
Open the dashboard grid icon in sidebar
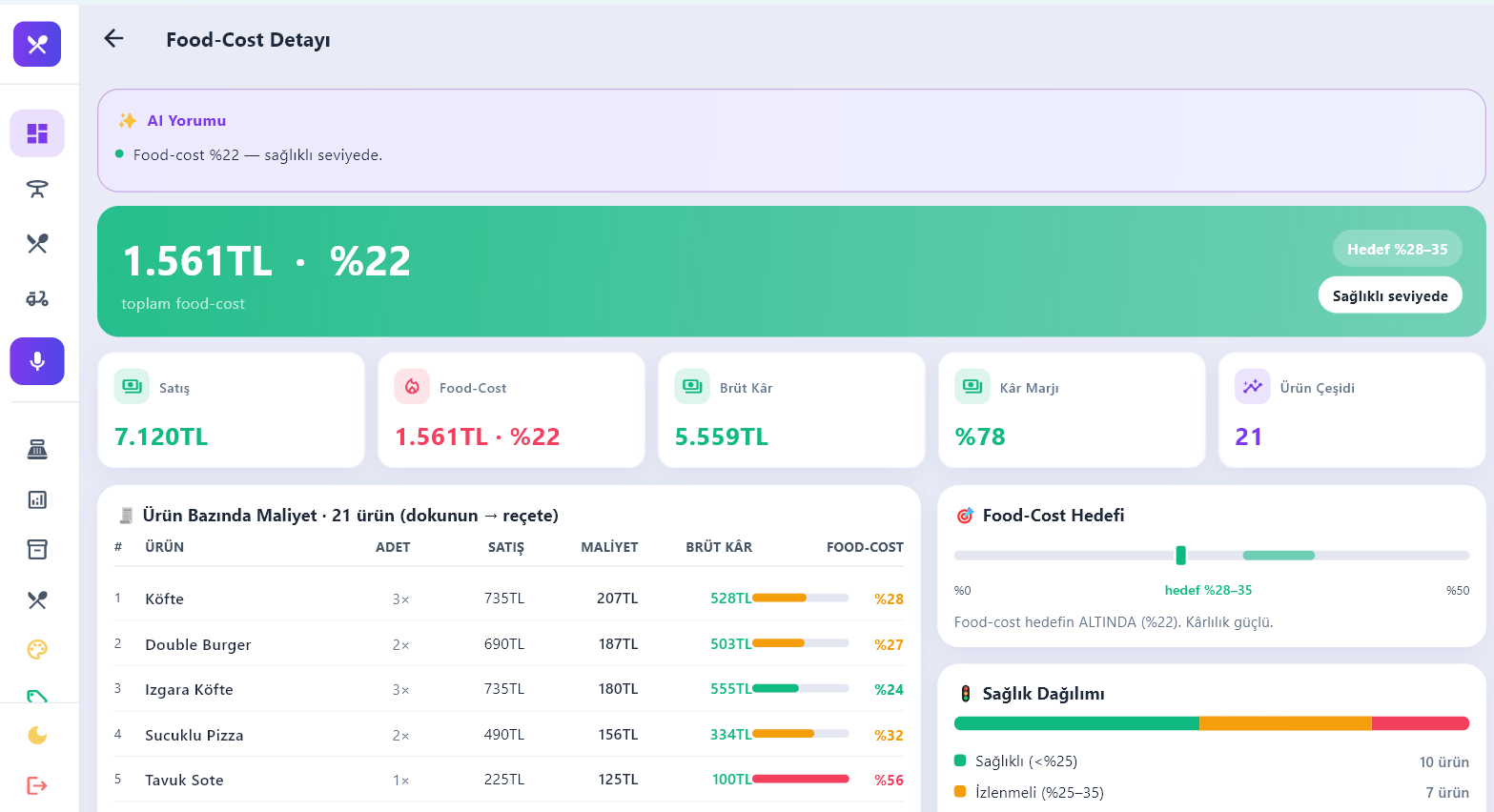tap(37, 133)
